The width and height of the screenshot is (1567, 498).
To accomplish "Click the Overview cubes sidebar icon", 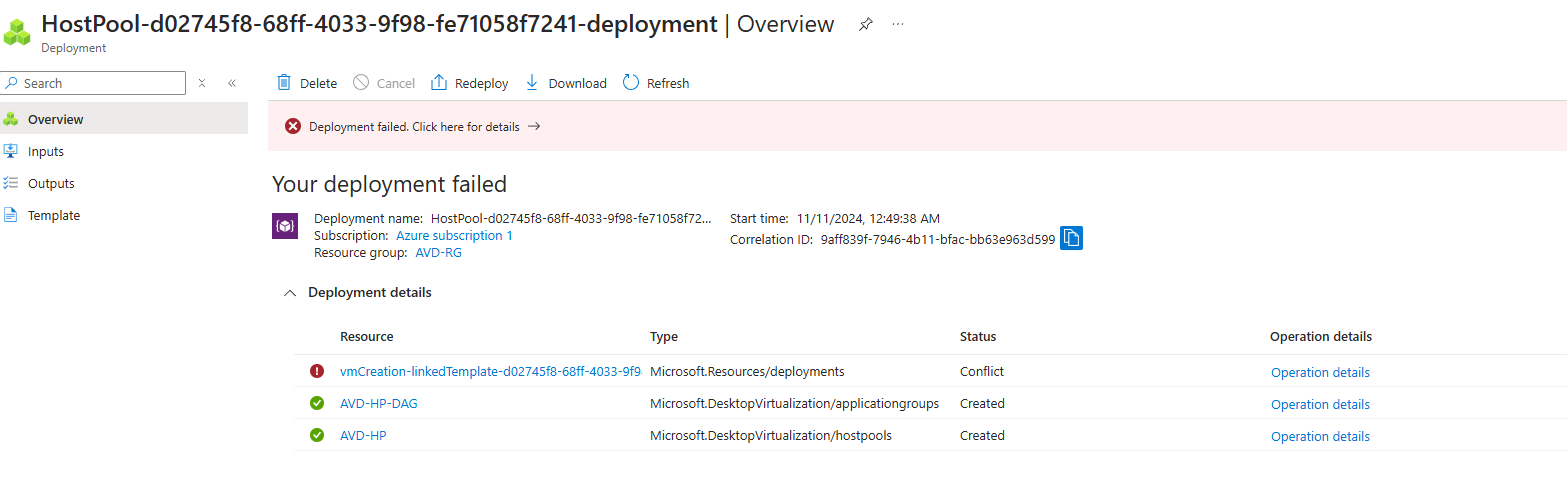I will [x=11, y=119].
